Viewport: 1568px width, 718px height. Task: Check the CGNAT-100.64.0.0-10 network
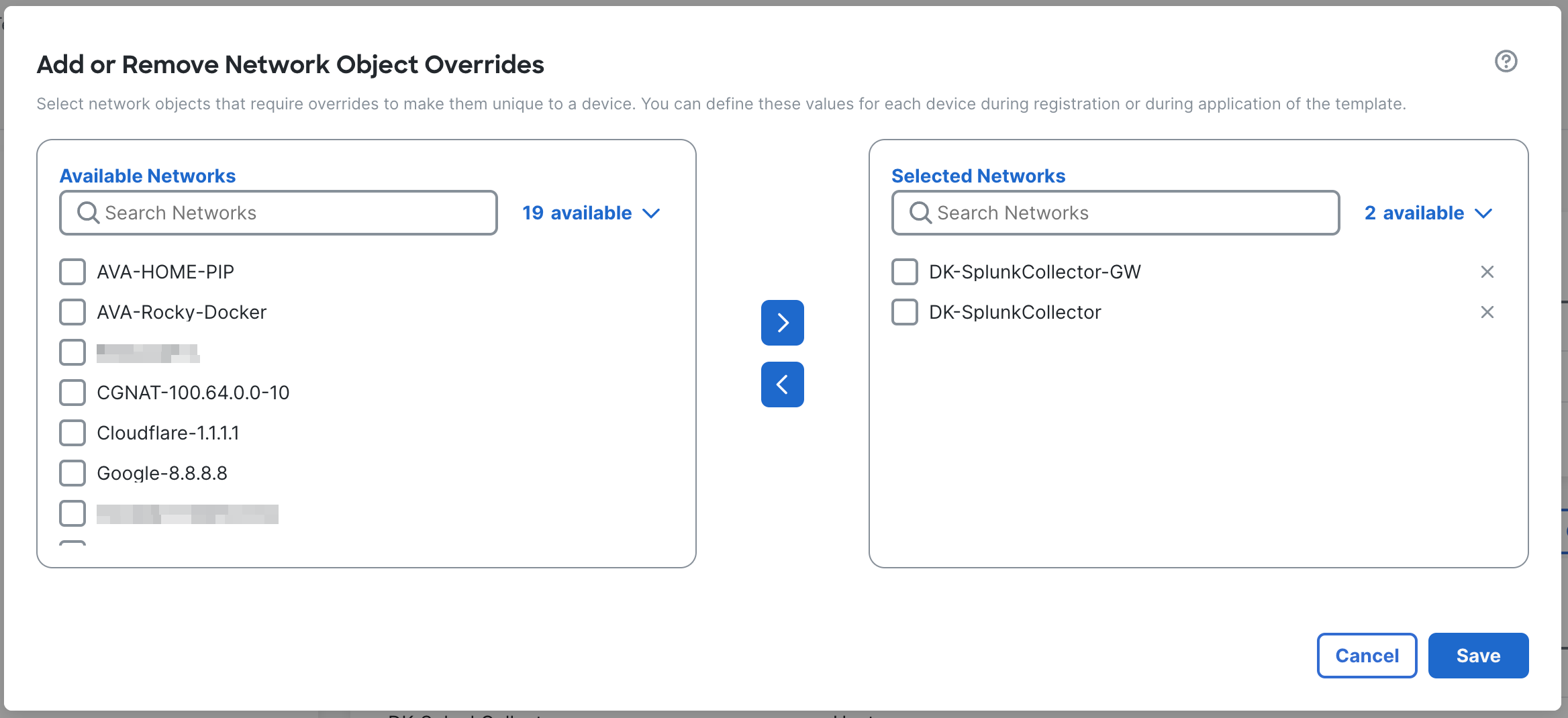click(72, 392)
